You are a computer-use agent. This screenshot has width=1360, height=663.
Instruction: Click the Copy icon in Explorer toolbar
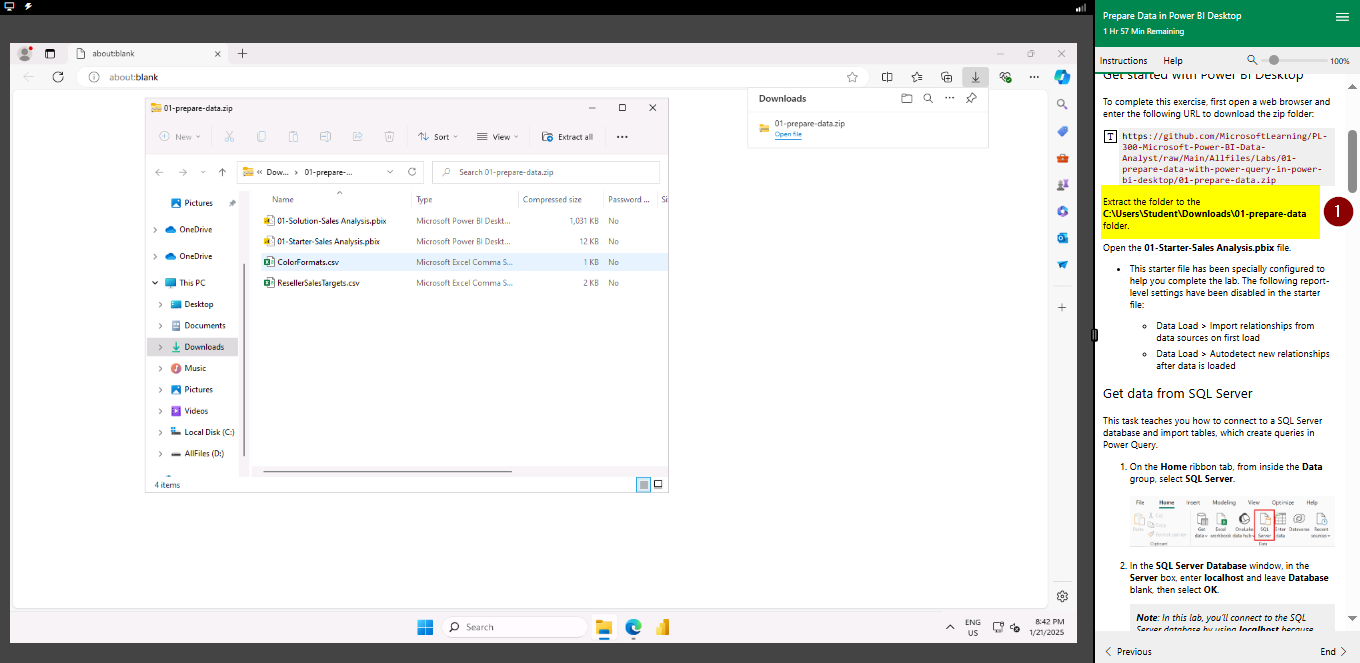click(x=262, y=137)
